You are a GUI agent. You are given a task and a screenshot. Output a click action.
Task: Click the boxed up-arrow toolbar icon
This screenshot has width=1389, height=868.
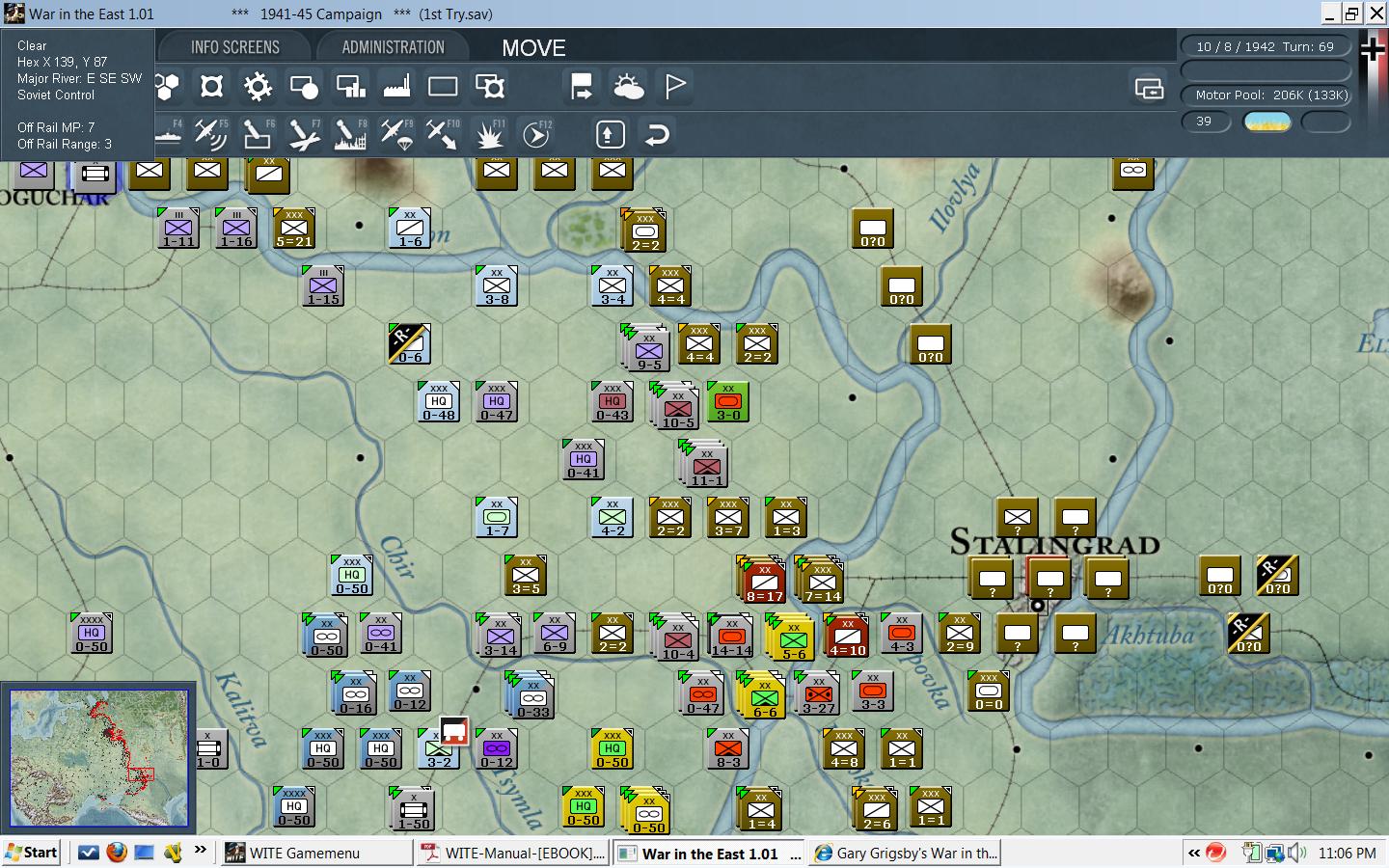(611, 134)
